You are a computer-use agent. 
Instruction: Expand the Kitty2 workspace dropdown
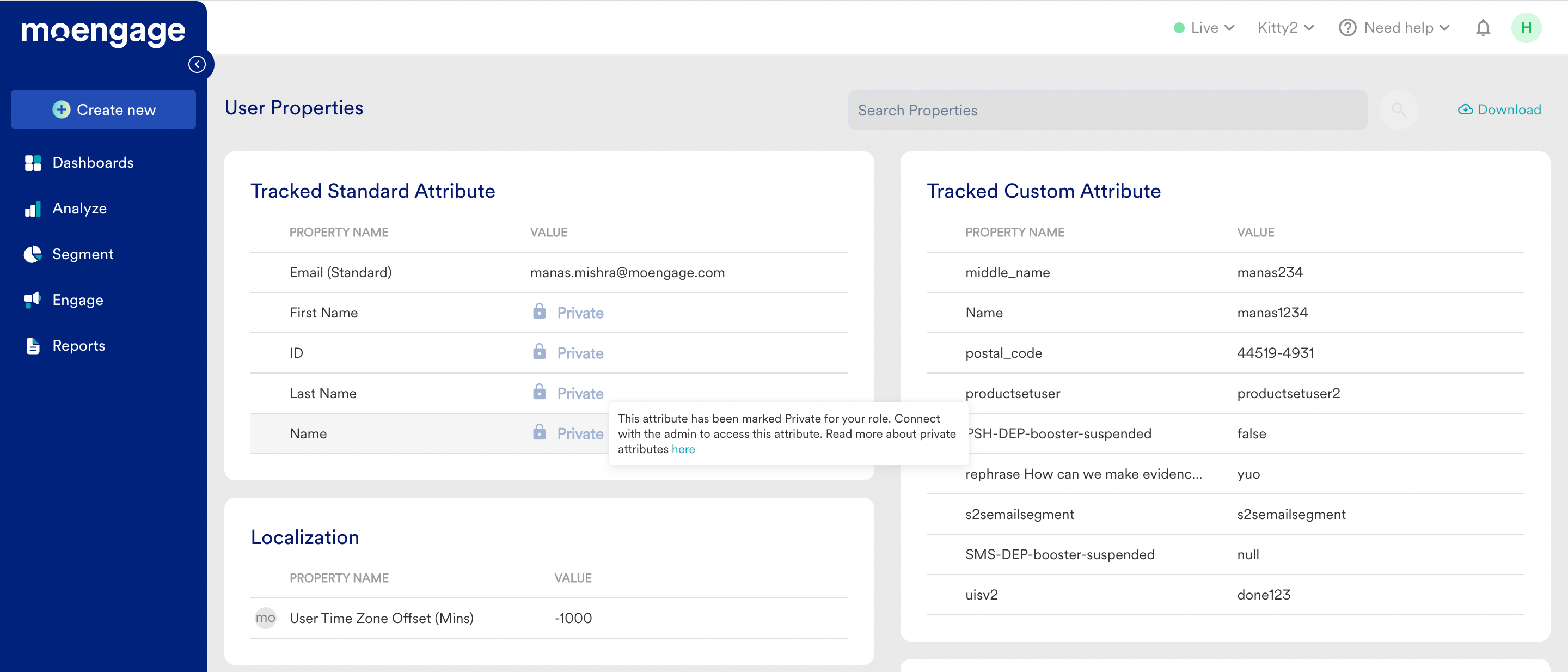click(x=1284, y=27)
